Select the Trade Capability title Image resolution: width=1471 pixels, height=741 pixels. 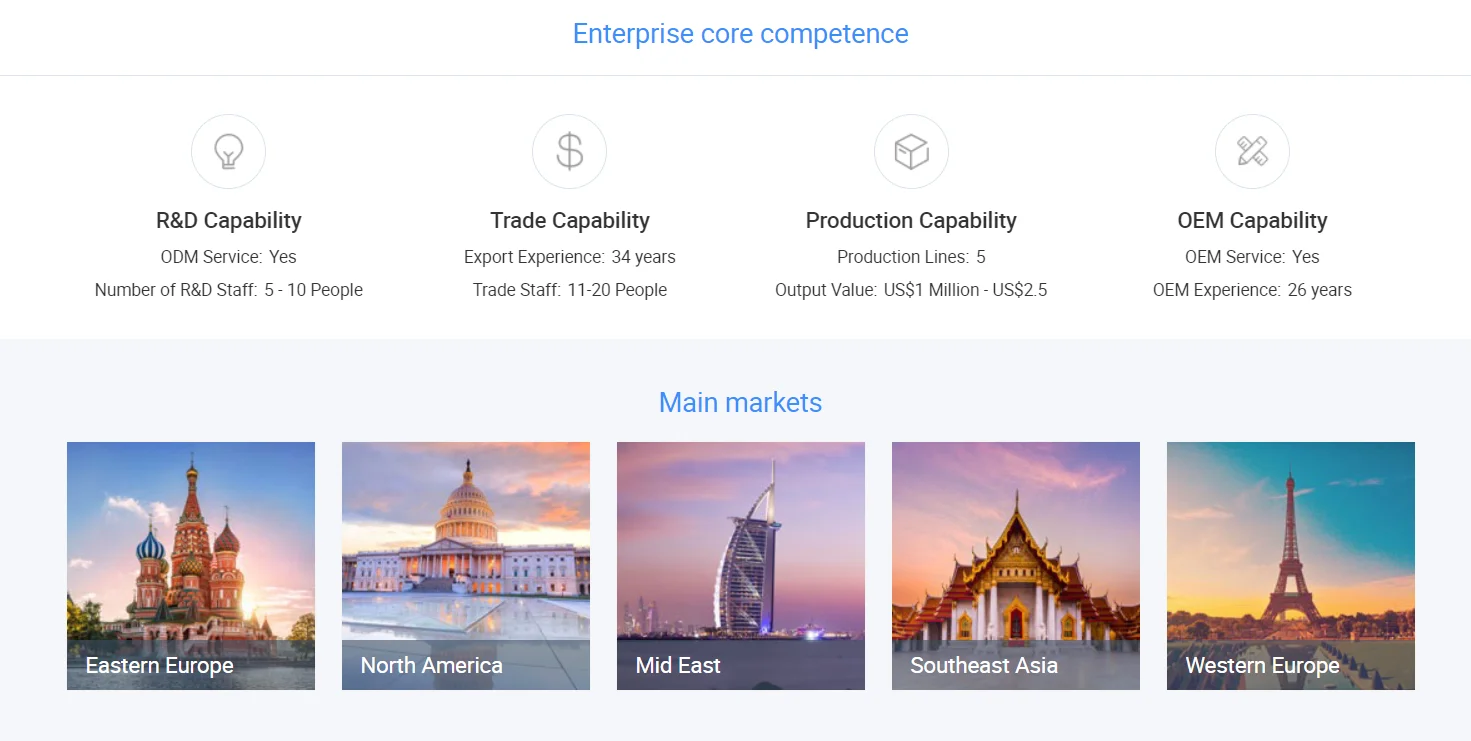click(x=570, y=220)
